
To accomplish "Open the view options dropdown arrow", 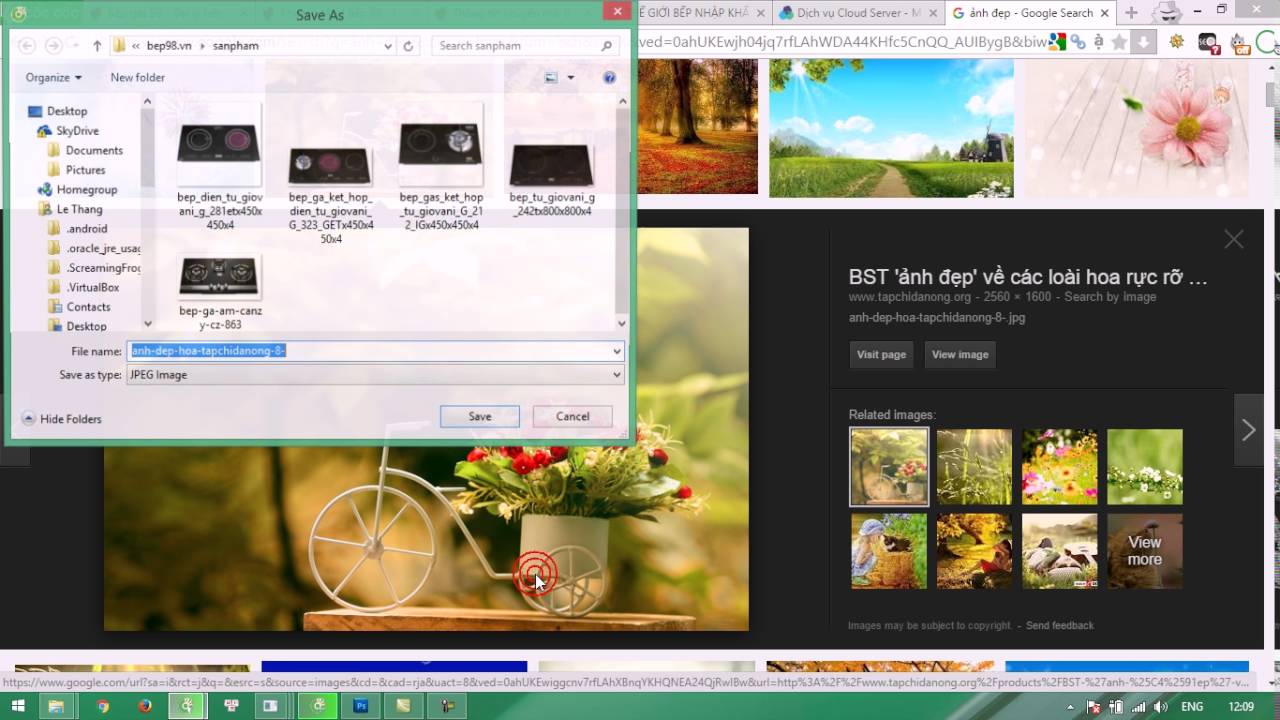I will [x=571, y=77].
